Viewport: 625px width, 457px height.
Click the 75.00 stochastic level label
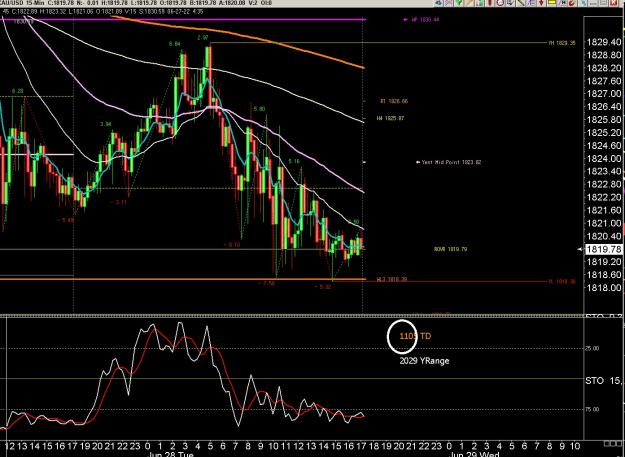click(x=592, y=409)
